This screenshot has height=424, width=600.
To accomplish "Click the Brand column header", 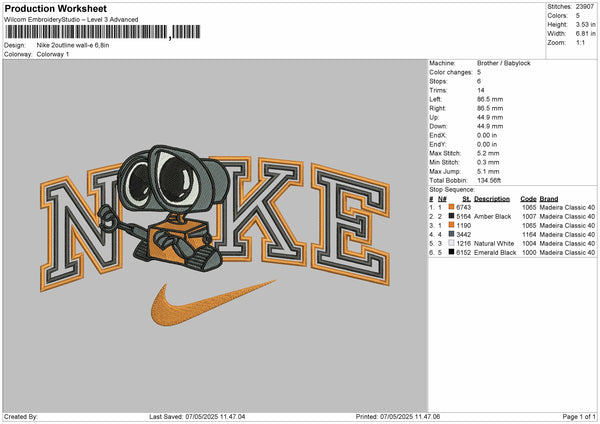I will click(x=549, y=199).
